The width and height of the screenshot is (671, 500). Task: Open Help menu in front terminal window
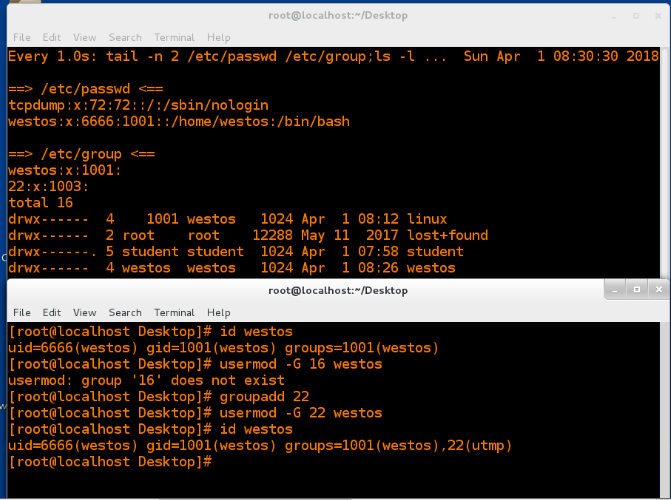point(219,312)
